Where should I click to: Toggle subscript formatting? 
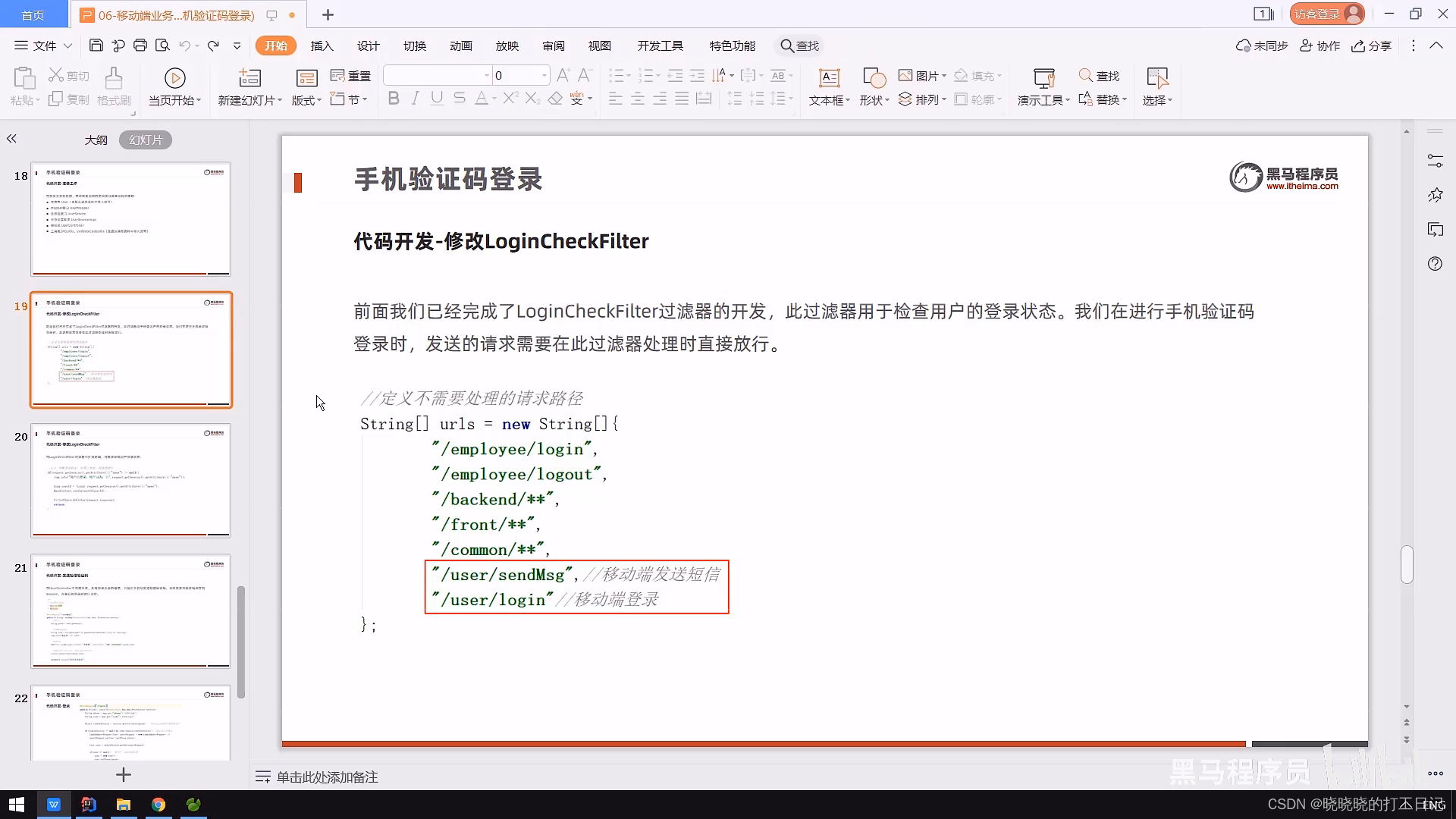pyautogui.click(x=532, y=99)
